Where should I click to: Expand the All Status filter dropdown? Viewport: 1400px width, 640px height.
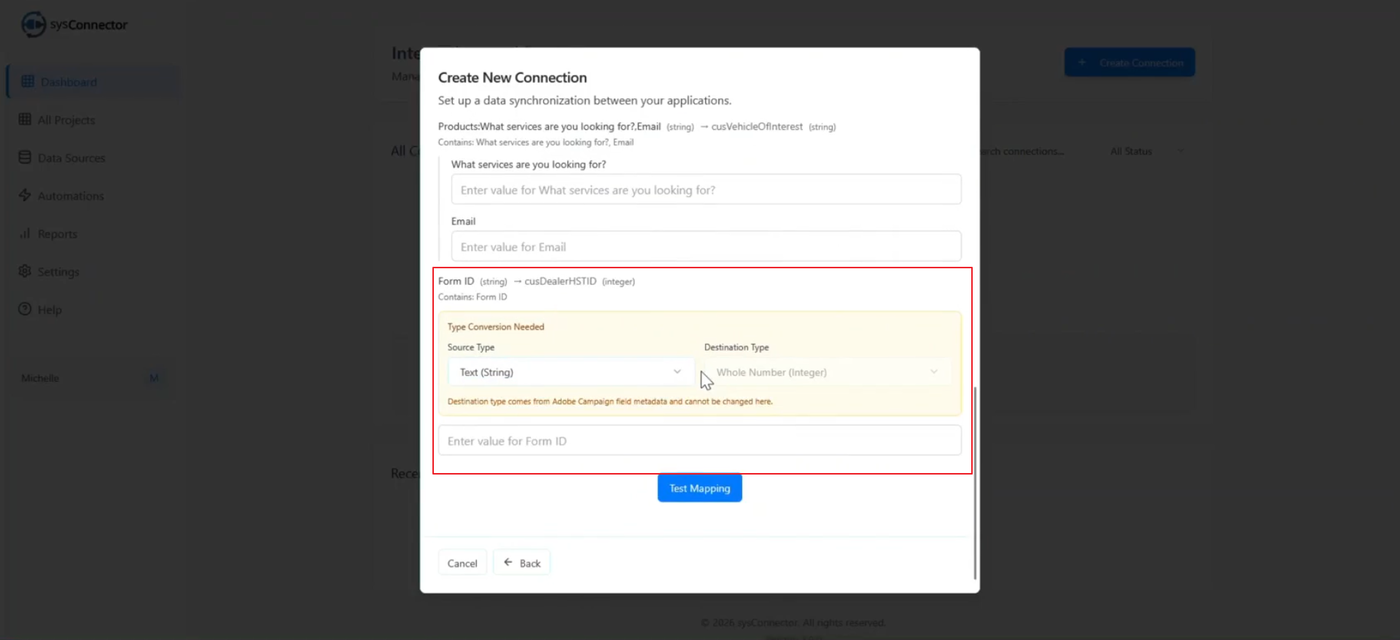click(1146, 151)
